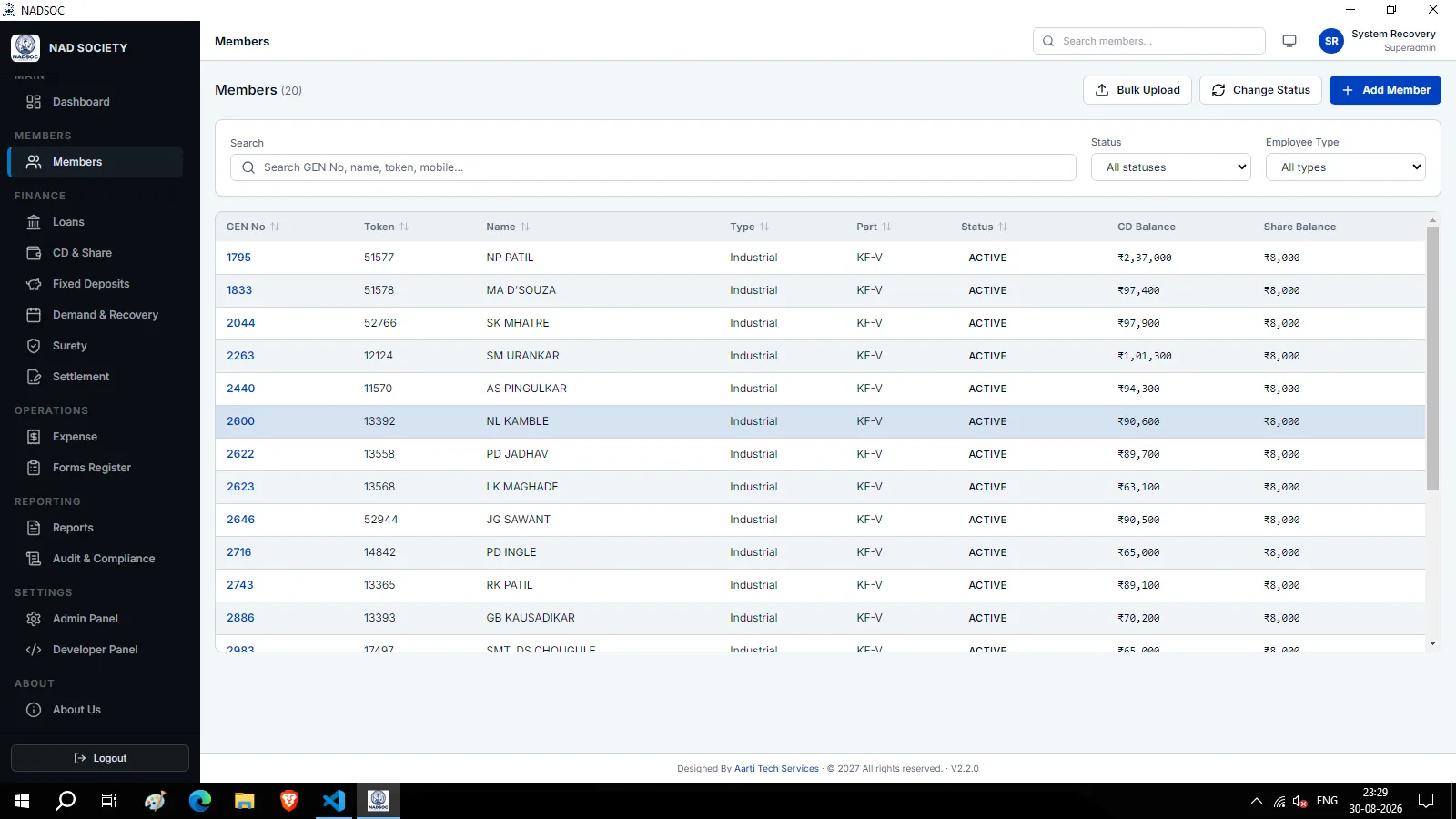Viewport: 1456px width, 819px height.
Task: Open About Us page
Action: [96, 710]
